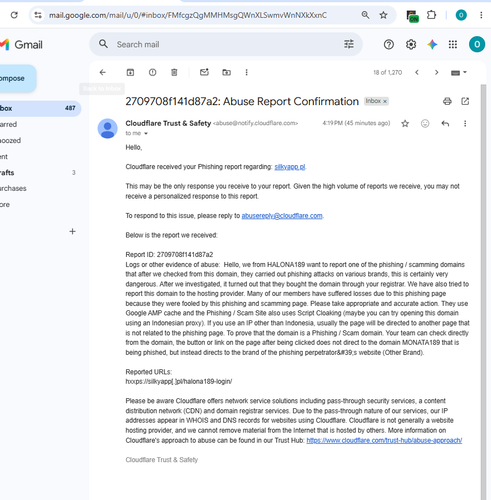Click the reported URL halona189-login text
The height and width of the screenshot is (500, 491).
[x=179, y=381]
